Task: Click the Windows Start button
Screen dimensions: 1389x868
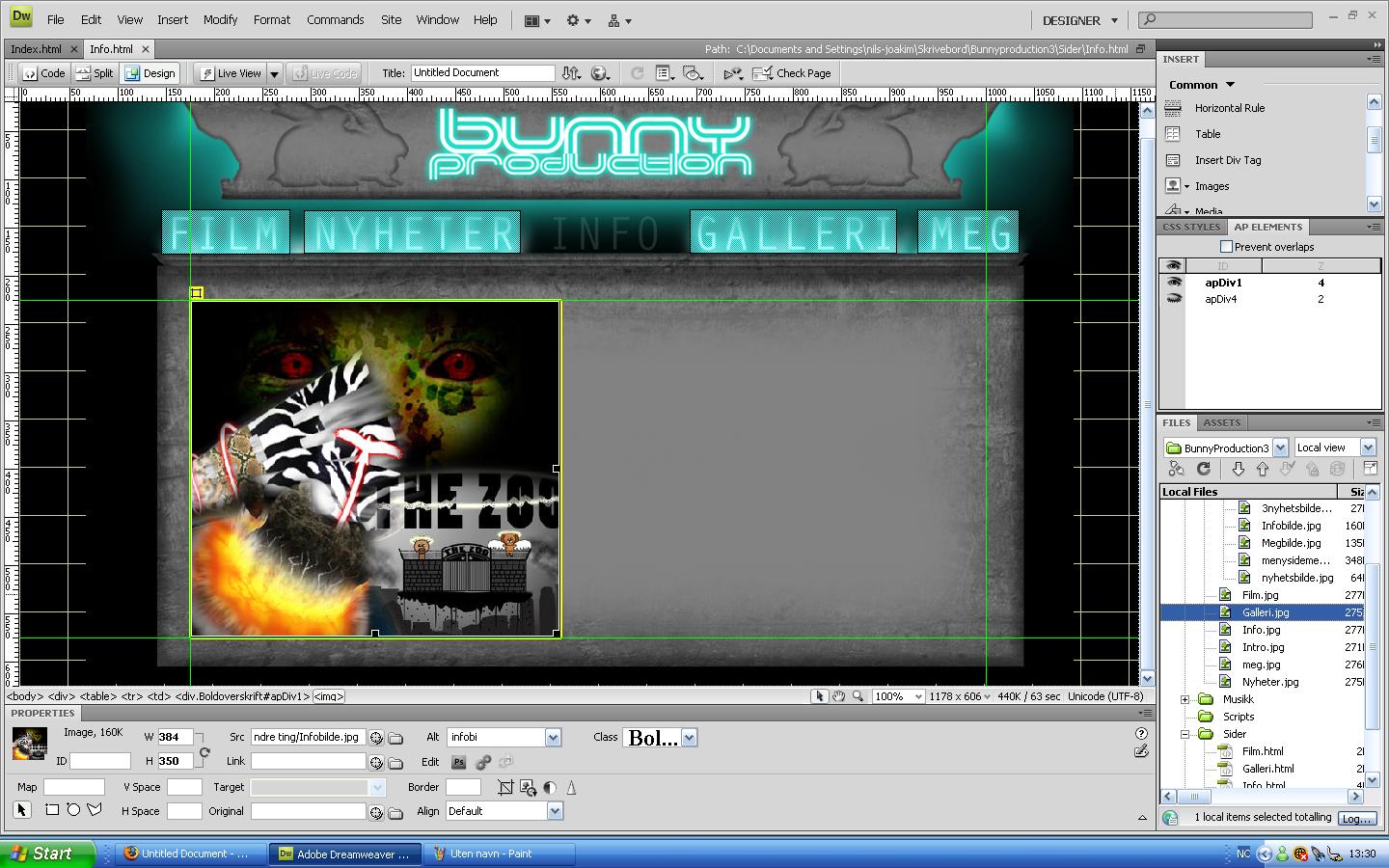Action: (x=48, y=854)
